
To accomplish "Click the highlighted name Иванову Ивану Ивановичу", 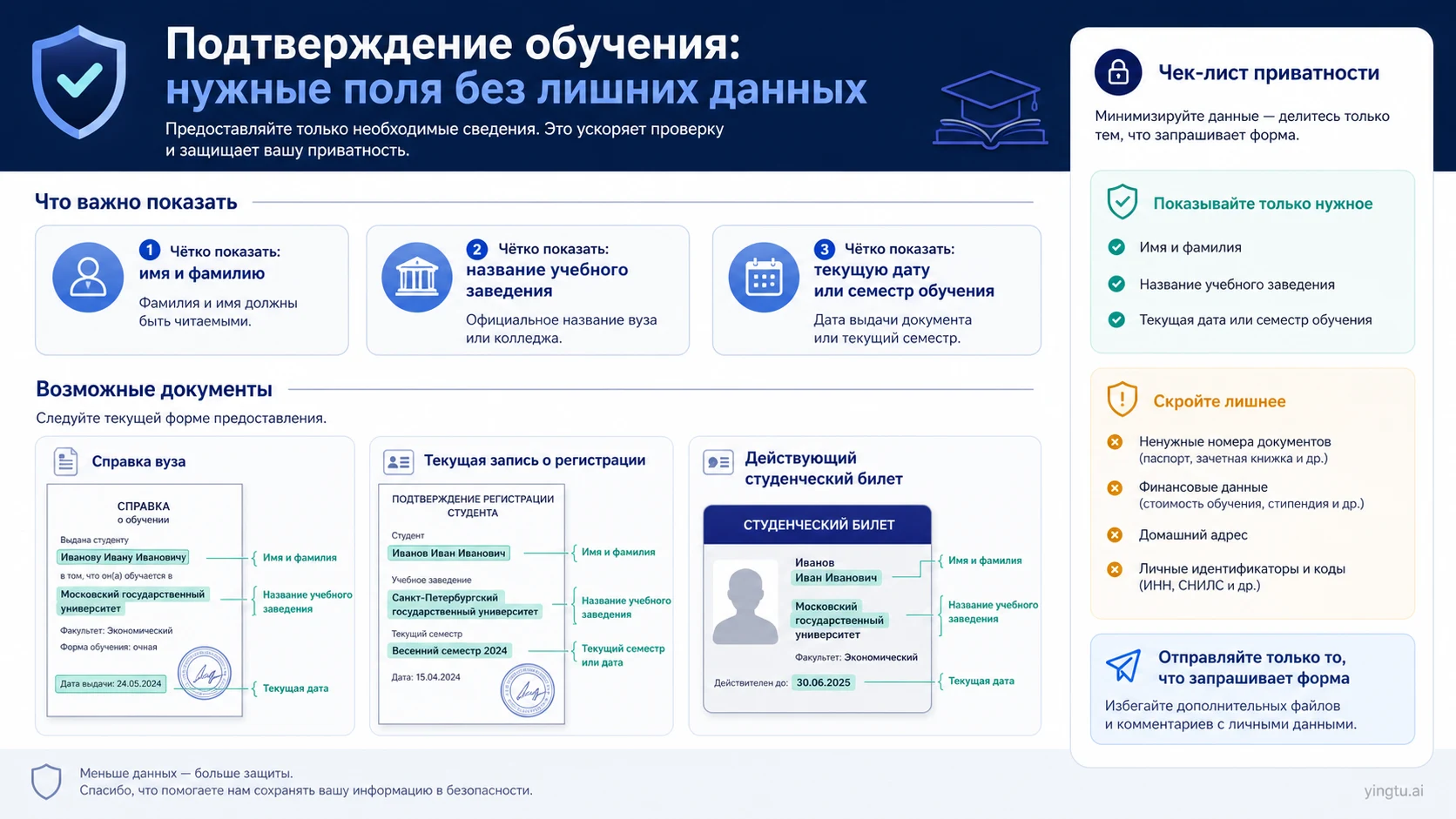I will tap(123, 557).
